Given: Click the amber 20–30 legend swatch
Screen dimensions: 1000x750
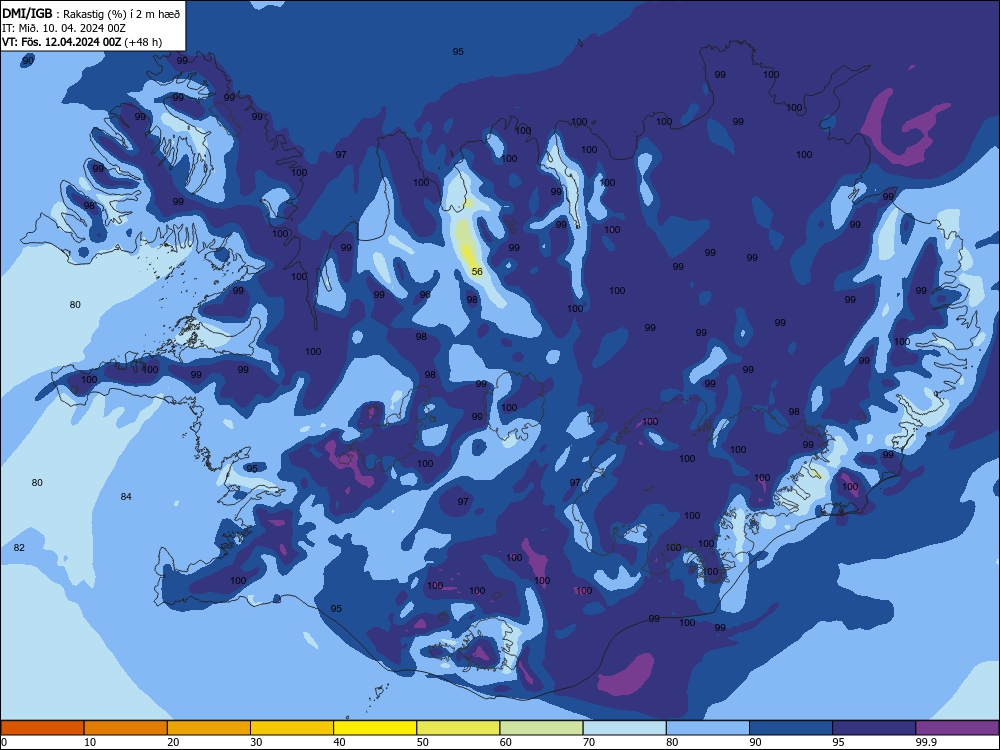Looking at the screenshot, I should (209, 728).
